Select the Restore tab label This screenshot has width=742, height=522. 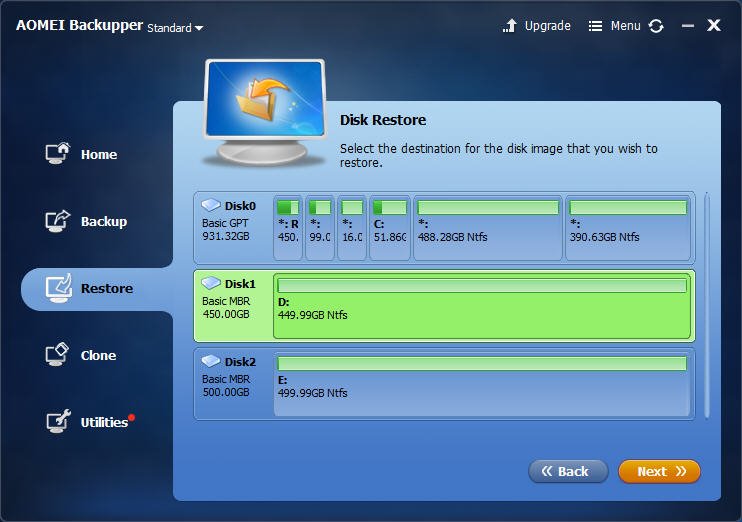pos(107,288)
